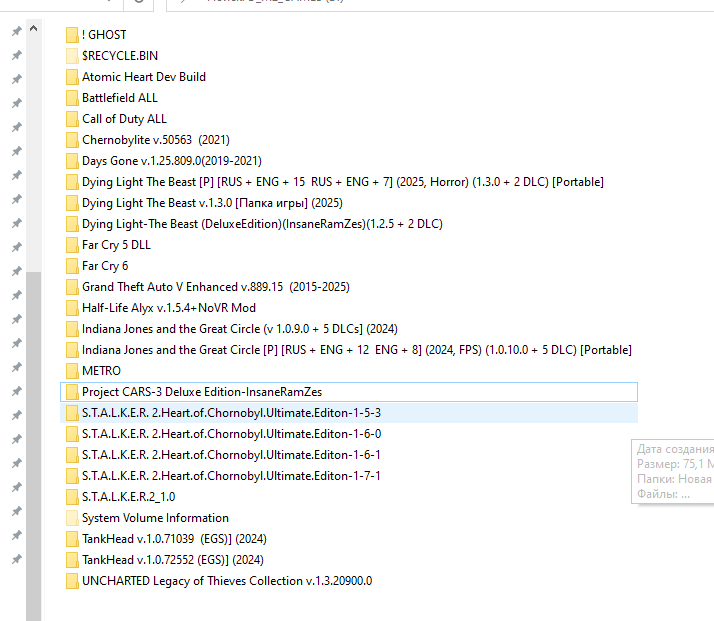Viewport: 714px width, 621px height.
Task: Select TankHead v.1.0.72552 folder icon
Action: [x=72, y=560]
